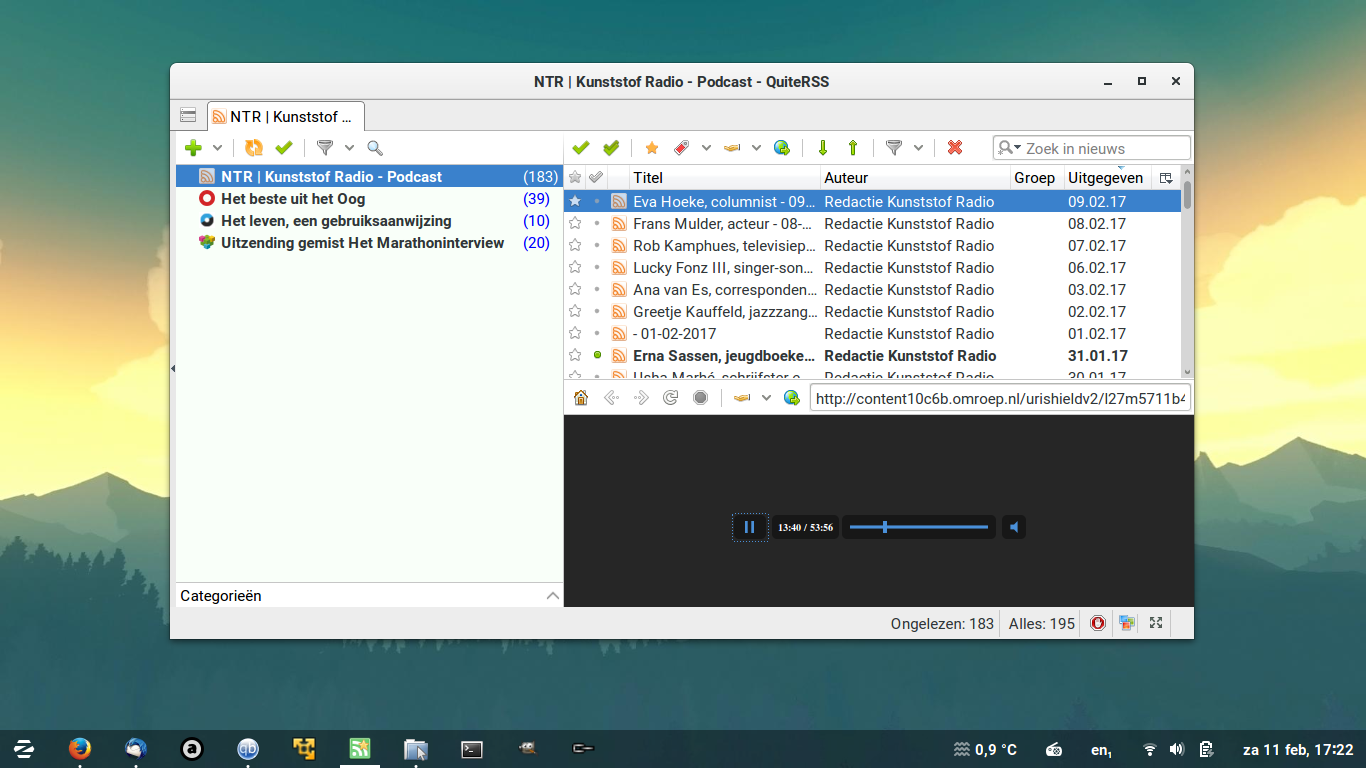Click the feeds filter funnel icon
This screenshot has height=768, width=1366.
point(325,148)
